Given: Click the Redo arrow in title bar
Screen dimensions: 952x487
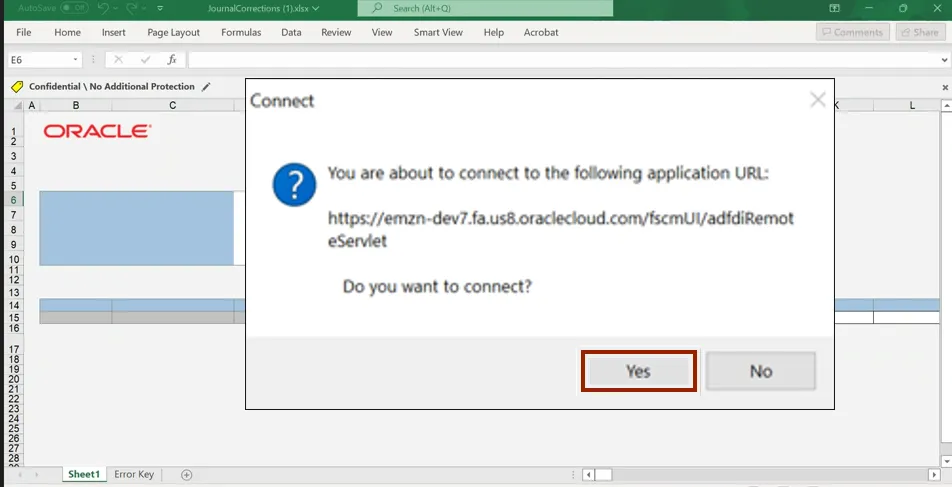Looking at the screenshot, I should (138, 8).
